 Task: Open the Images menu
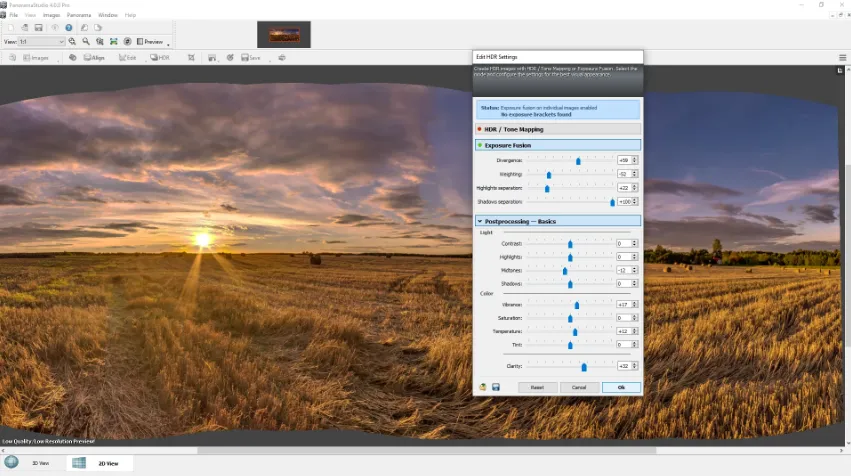coord(52,15)
